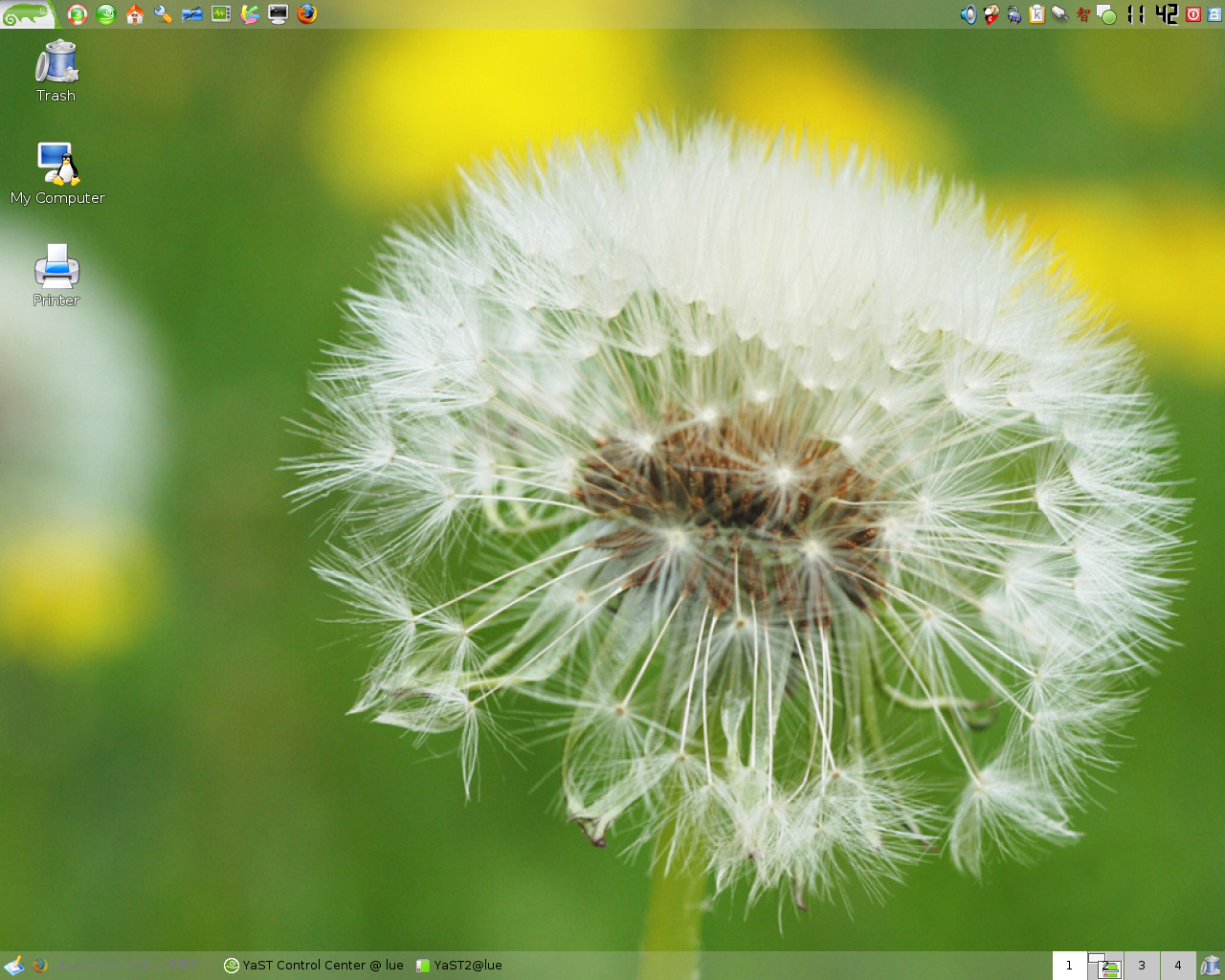Select the Trash desktop icon

pos(56,71)
